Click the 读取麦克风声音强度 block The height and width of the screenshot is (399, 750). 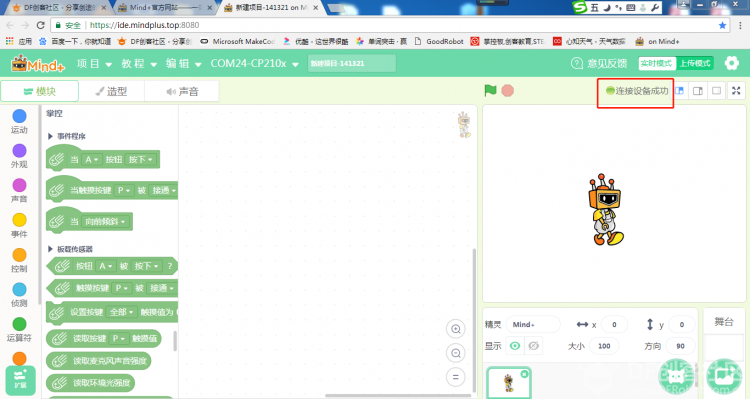tap(99, 361)
